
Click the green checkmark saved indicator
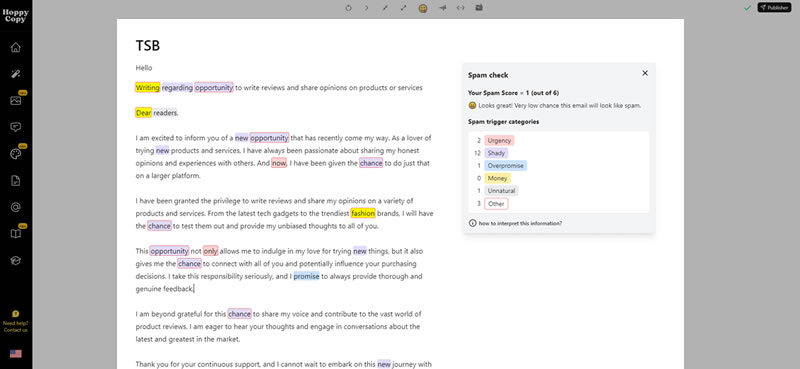pyautogui.click(x=747, y=8)
